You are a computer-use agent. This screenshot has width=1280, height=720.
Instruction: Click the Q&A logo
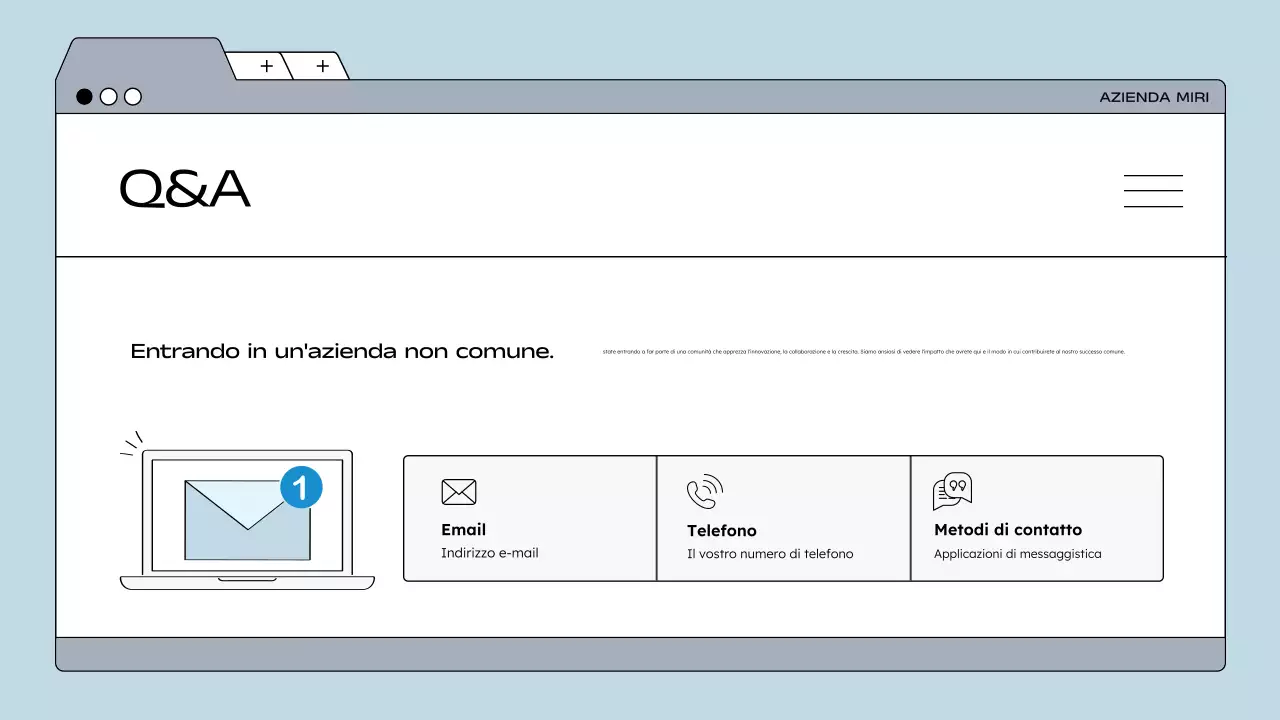point(184,188)
